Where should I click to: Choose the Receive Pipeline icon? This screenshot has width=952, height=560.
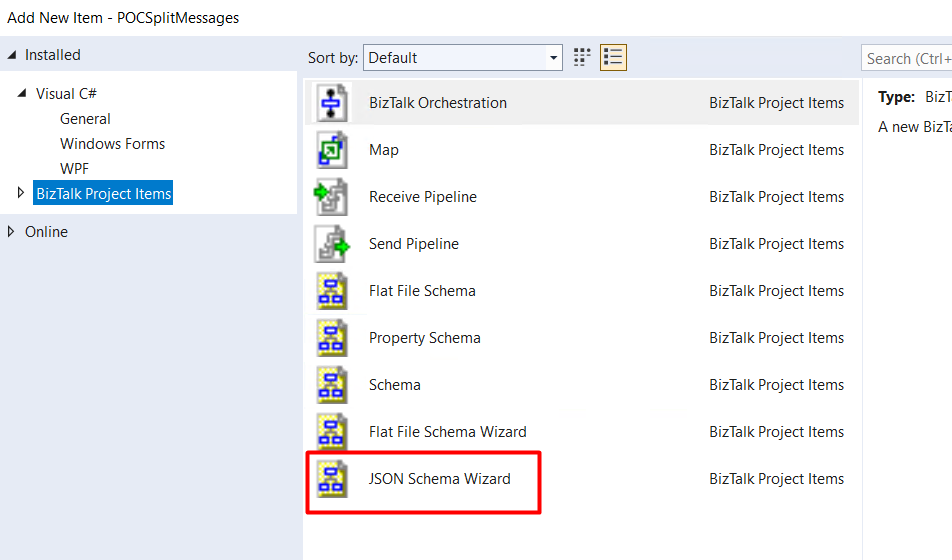pos(332,197)
